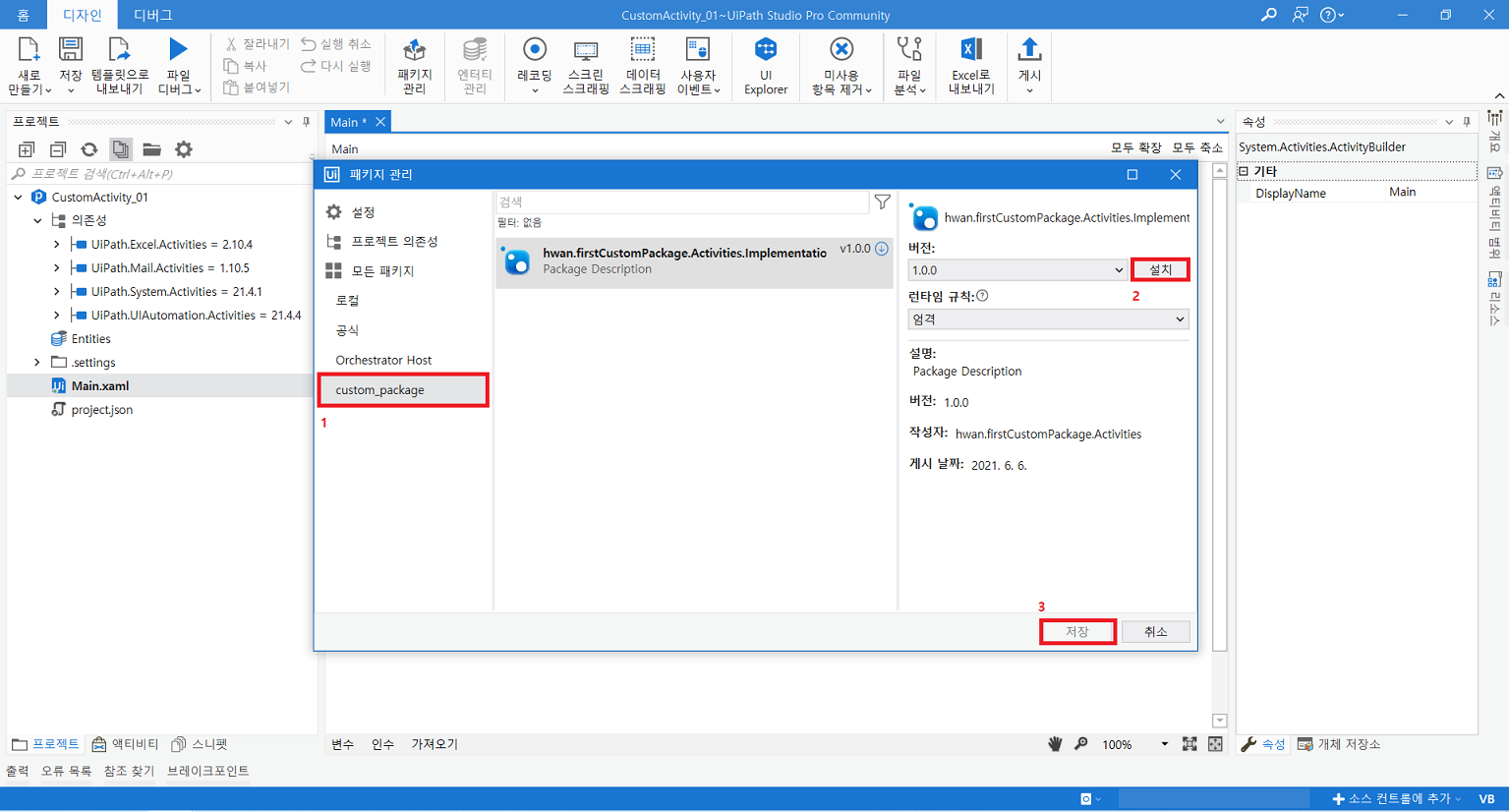1509x812 pixels.
Task: Toggle show all files icon in project panel
Action: [x=120, y=149]
